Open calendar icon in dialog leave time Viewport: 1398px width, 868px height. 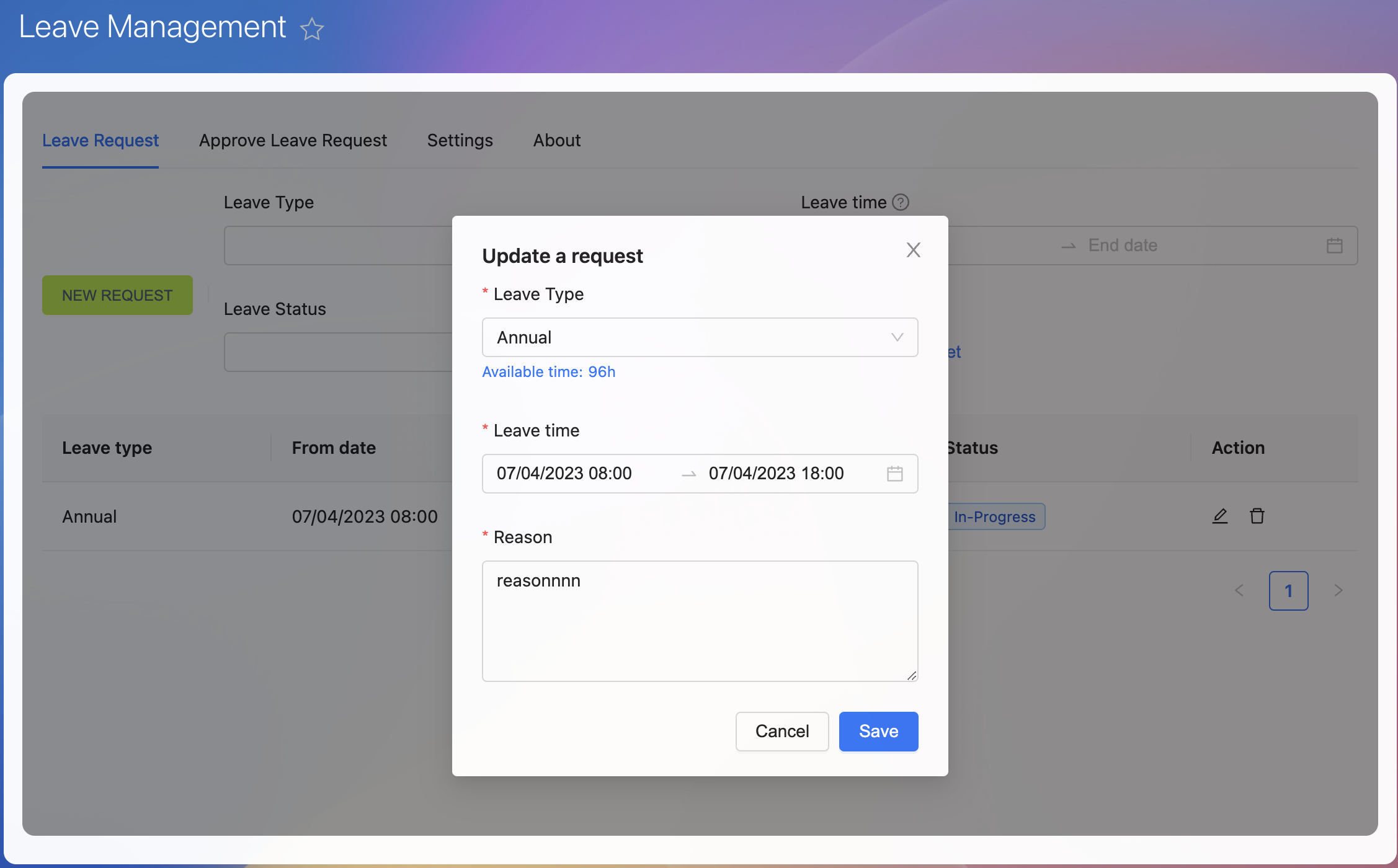[x=894, y=474]
